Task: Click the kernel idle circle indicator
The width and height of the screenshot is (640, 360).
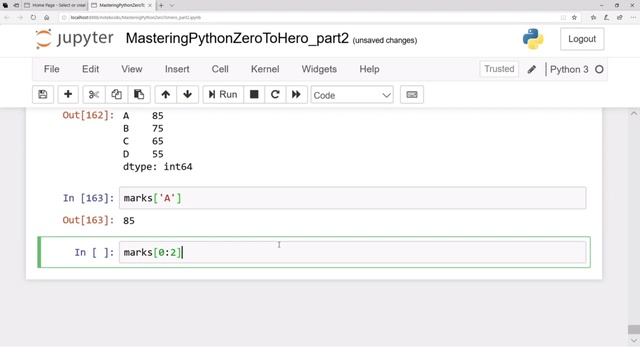Action: [599, 69]
